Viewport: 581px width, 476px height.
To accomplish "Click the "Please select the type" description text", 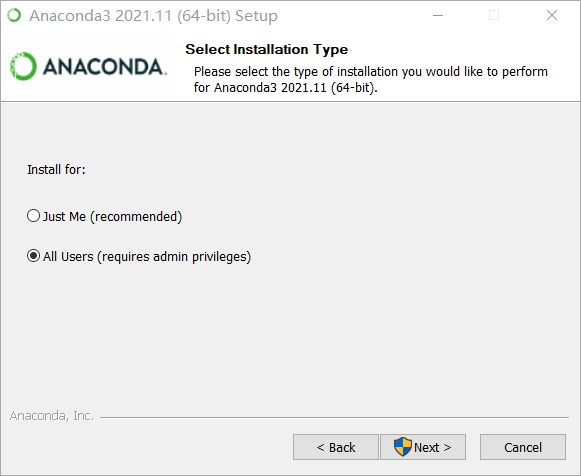I will click(371, 80).
